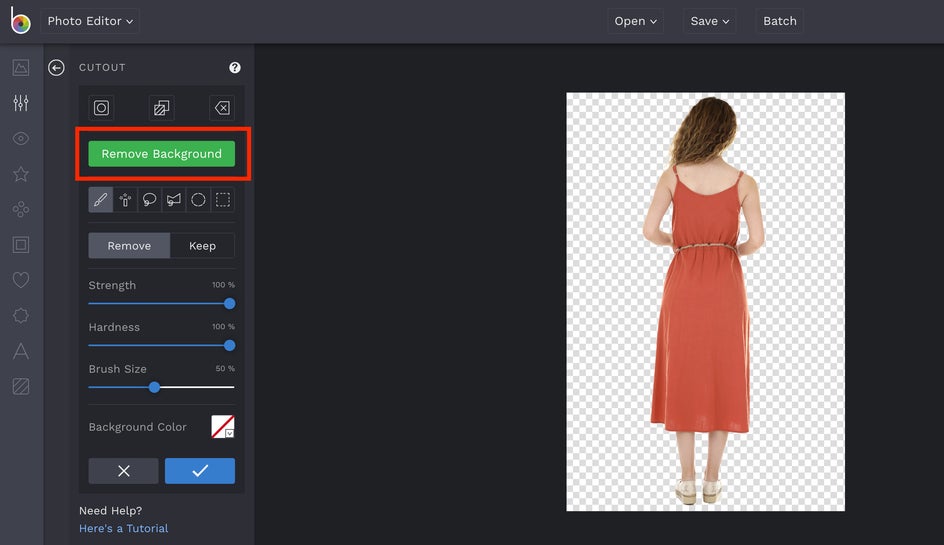
Task: Select the circle selection tool
Action: [198, 200]
